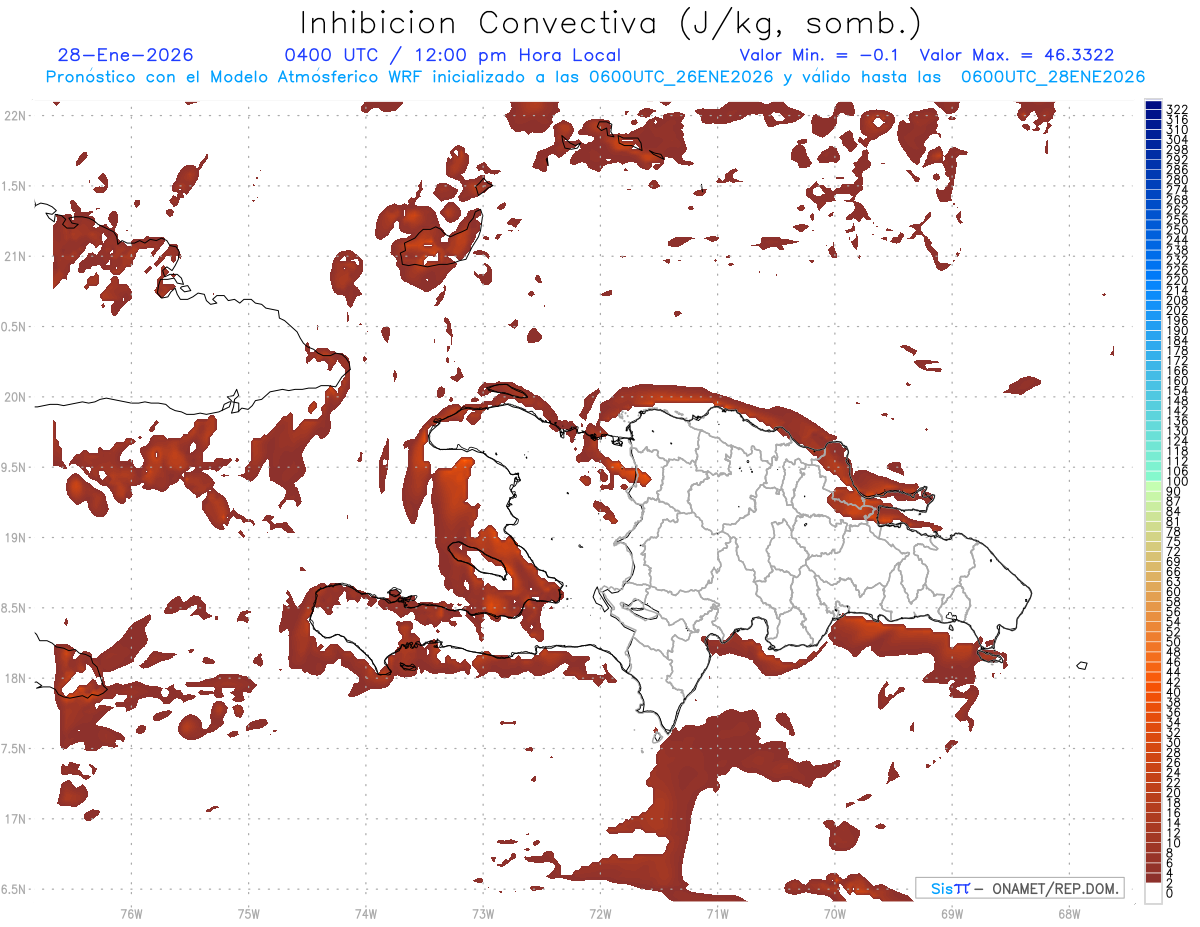
Task: Click the "8.5N" latitude label
Action: tap(15, 608)
